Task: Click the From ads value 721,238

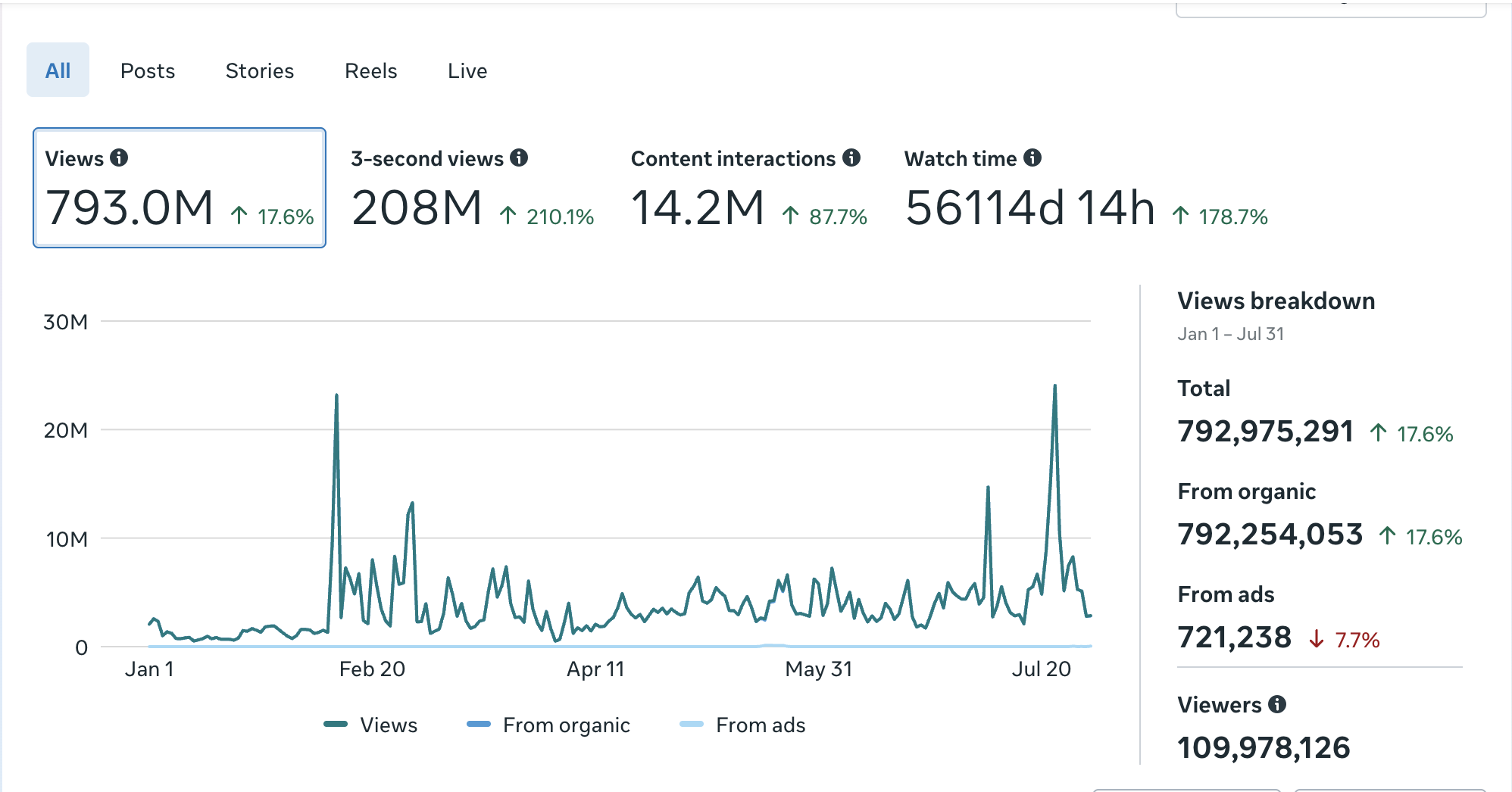Action: pyautogui.click(x=1234, y=638)
